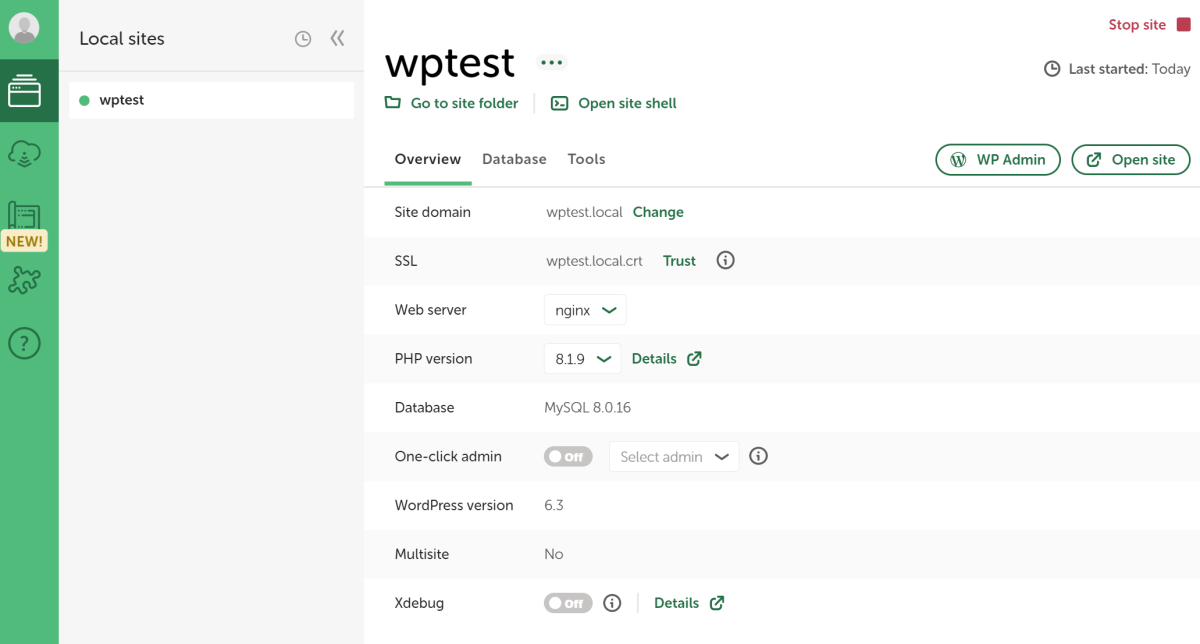Expand the nginx web server dropdown
The image size is (1200, 644).
coord(585,310)
